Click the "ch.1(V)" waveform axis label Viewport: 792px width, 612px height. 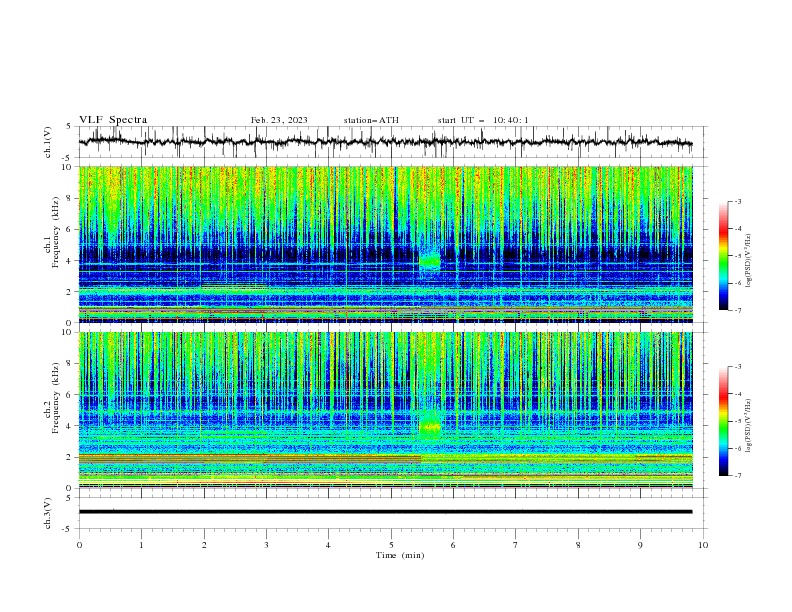[48, 142]
